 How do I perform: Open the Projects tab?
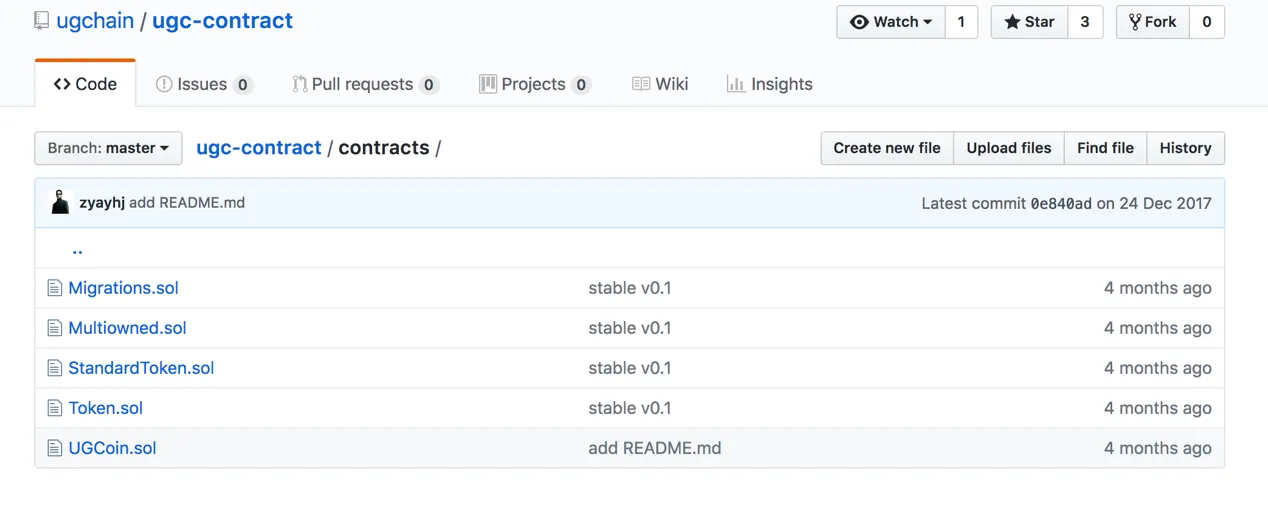point(535,84)
